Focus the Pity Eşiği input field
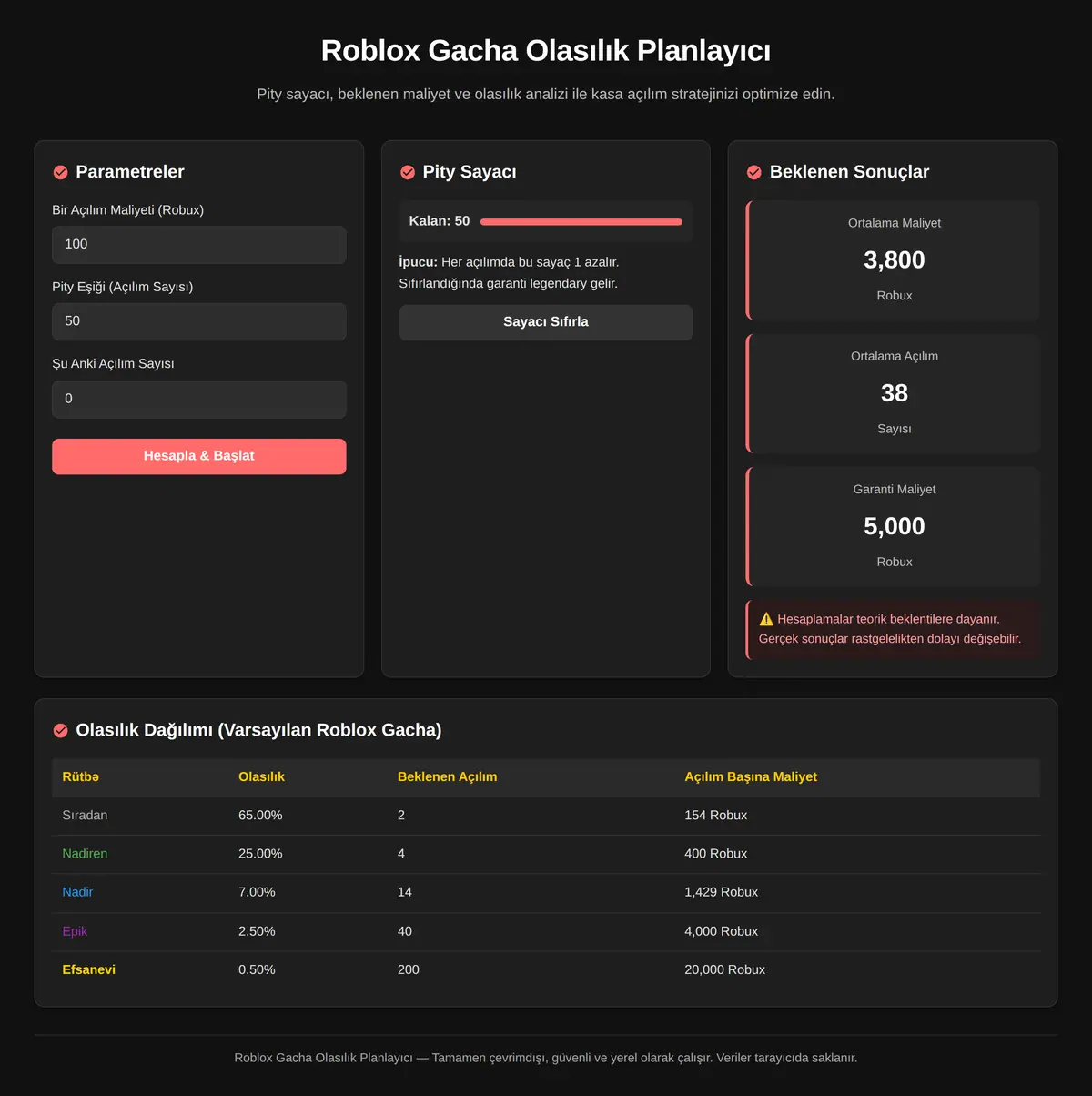 tap(199, 321)
